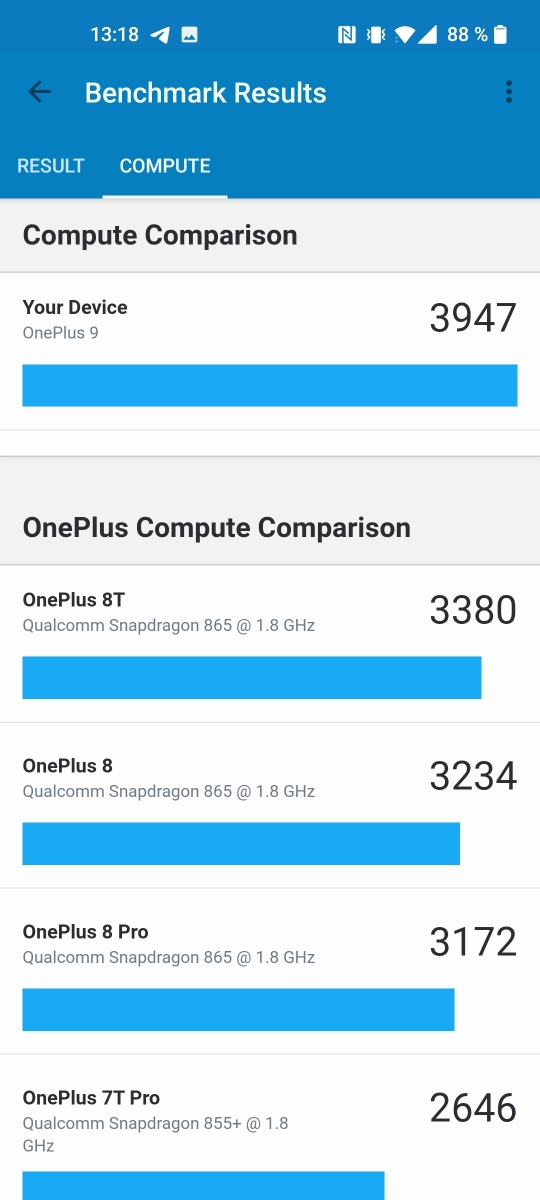Select the COMPUTE tab
540x1200 pixels.
point(165,166)
